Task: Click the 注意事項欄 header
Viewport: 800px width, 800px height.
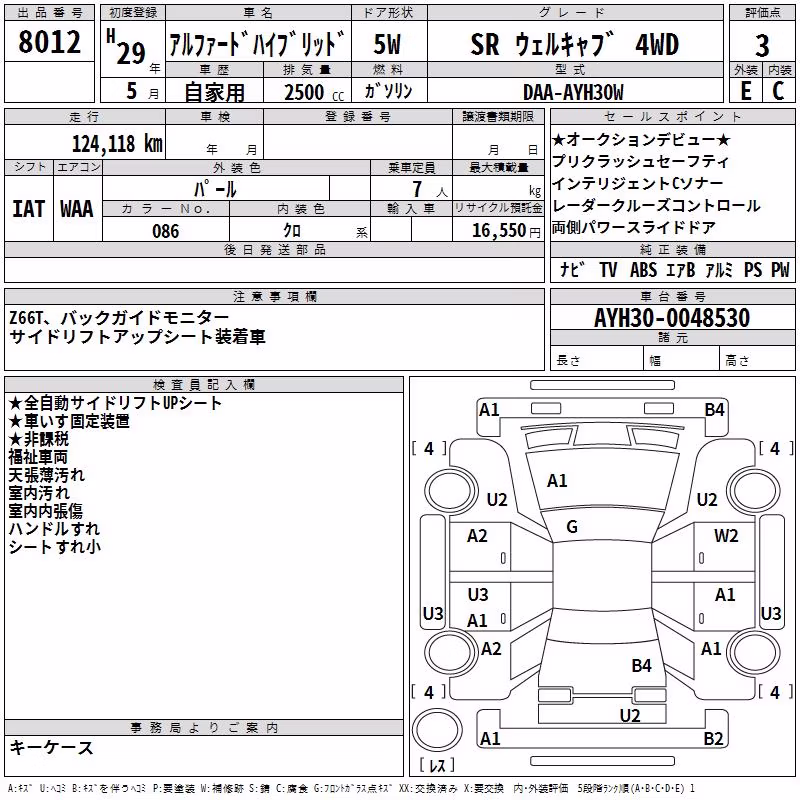Action: [x=274, y=296]
